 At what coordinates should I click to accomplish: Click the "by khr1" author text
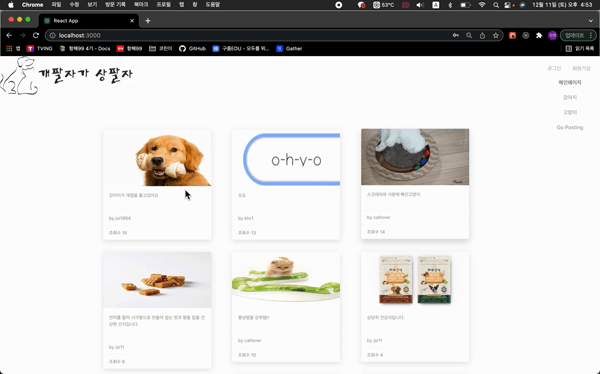point(246,218)
